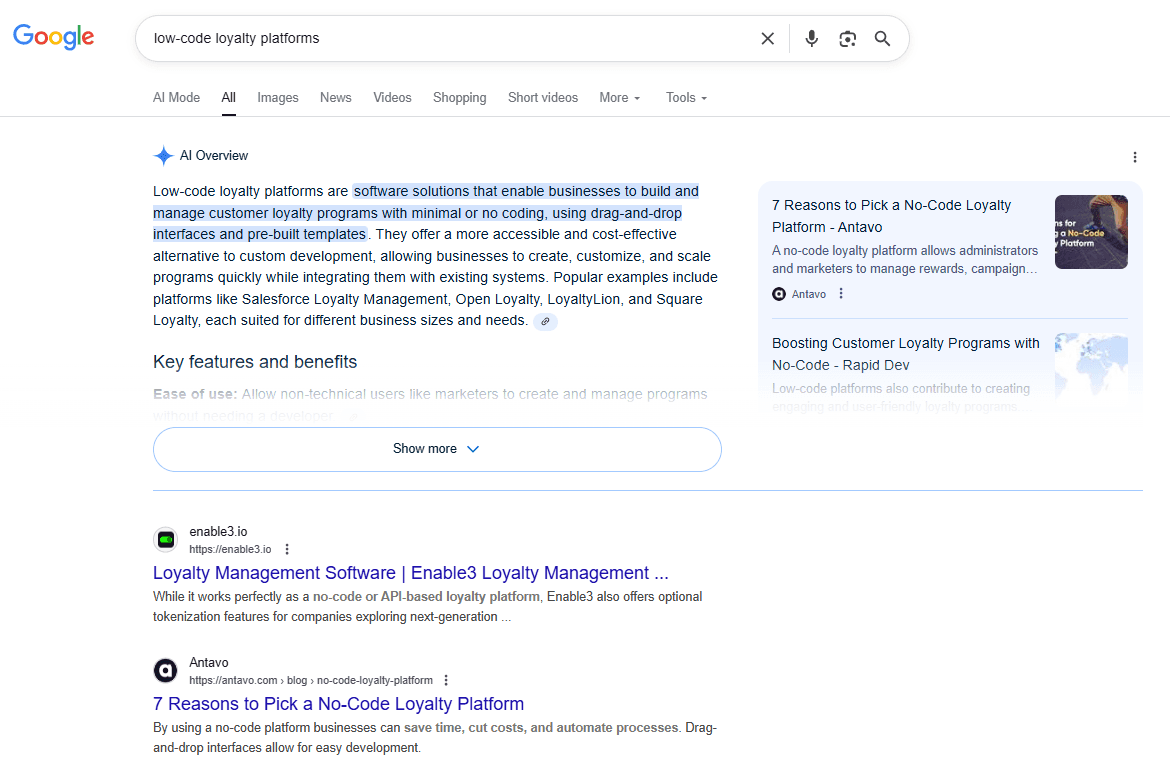The width and height of the screenshot is (1170, 778).
Task: Switch to Short videos tab
Action: click(543, 98)
